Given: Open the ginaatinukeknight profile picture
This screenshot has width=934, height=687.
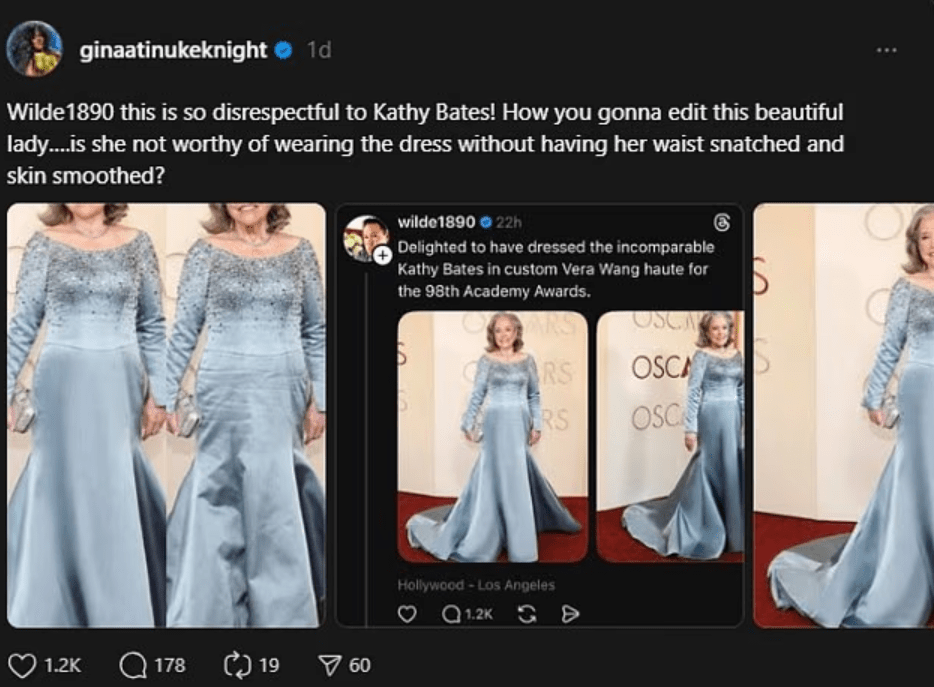Looking at the screenshot, I should (35, 49).
